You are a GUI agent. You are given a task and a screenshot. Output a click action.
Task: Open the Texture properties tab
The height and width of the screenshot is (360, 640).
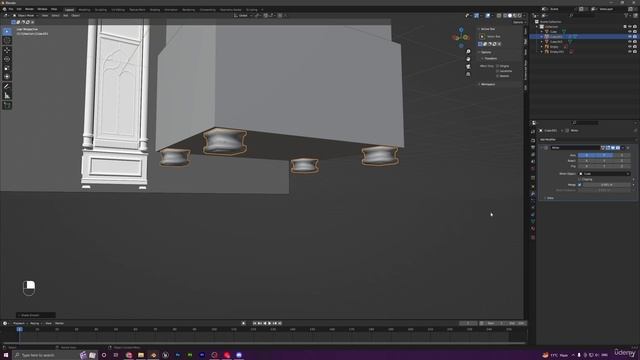[533, 237]
